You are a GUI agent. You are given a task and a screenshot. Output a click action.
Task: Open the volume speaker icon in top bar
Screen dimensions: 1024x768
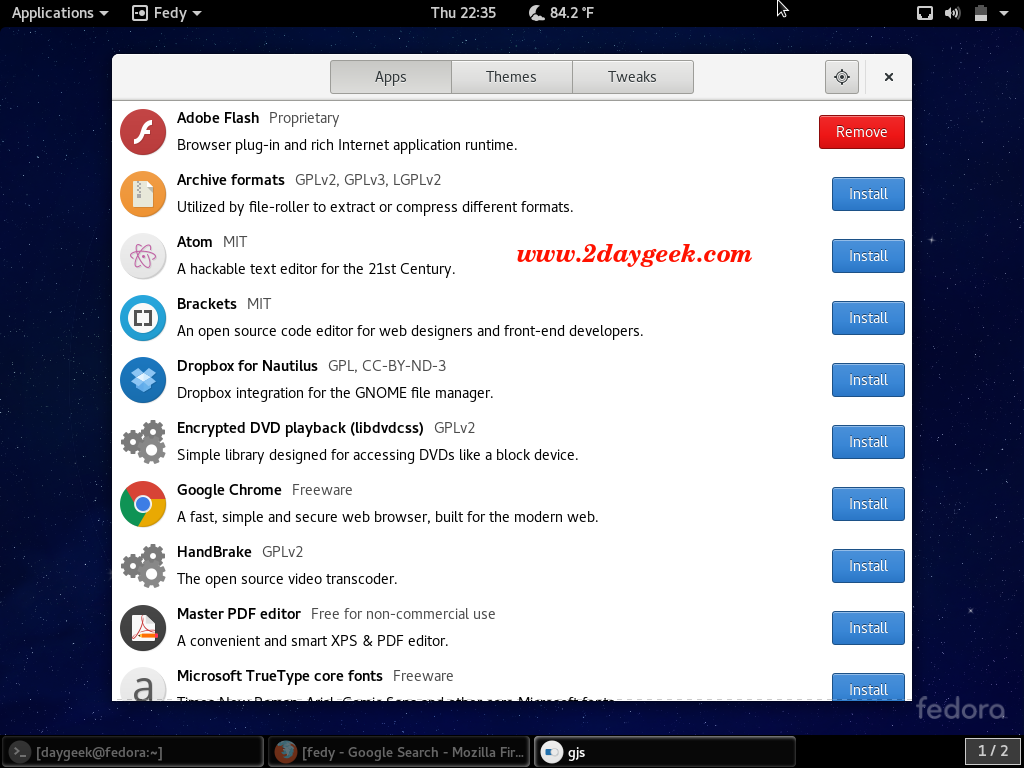(x=952, y=13)
